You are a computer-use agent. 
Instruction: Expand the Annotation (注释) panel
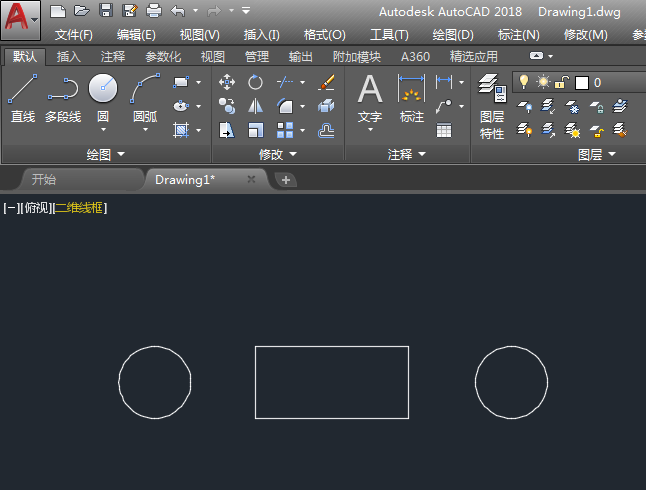pos(407,154)
